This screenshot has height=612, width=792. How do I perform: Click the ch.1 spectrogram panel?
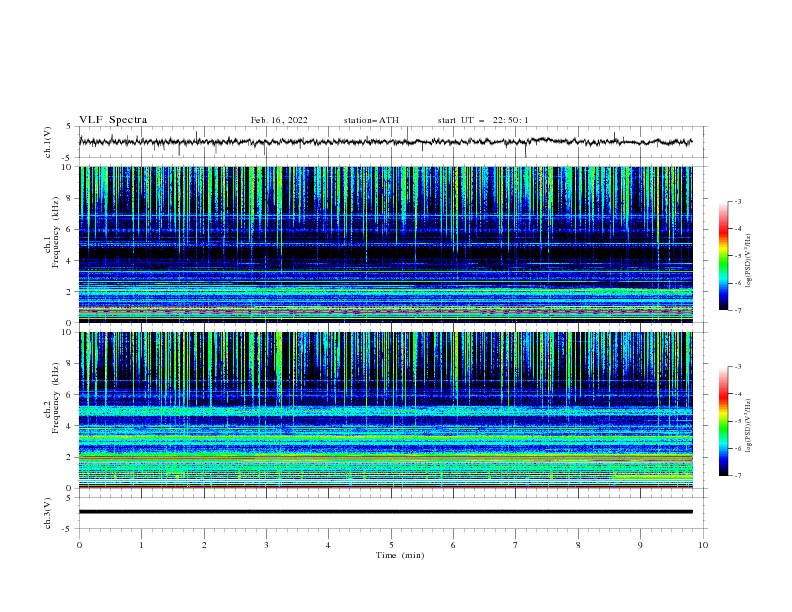(x=385, y=244)
